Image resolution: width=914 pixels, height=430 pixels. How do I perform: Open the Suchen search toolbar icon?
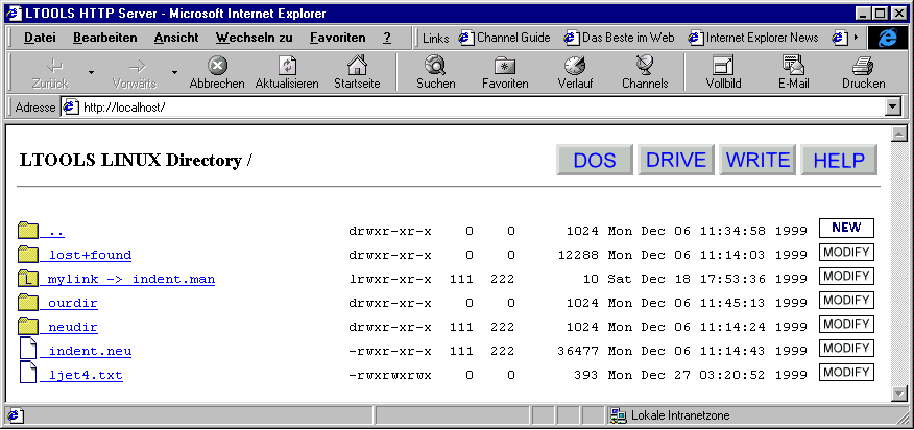tap(435, 66)
